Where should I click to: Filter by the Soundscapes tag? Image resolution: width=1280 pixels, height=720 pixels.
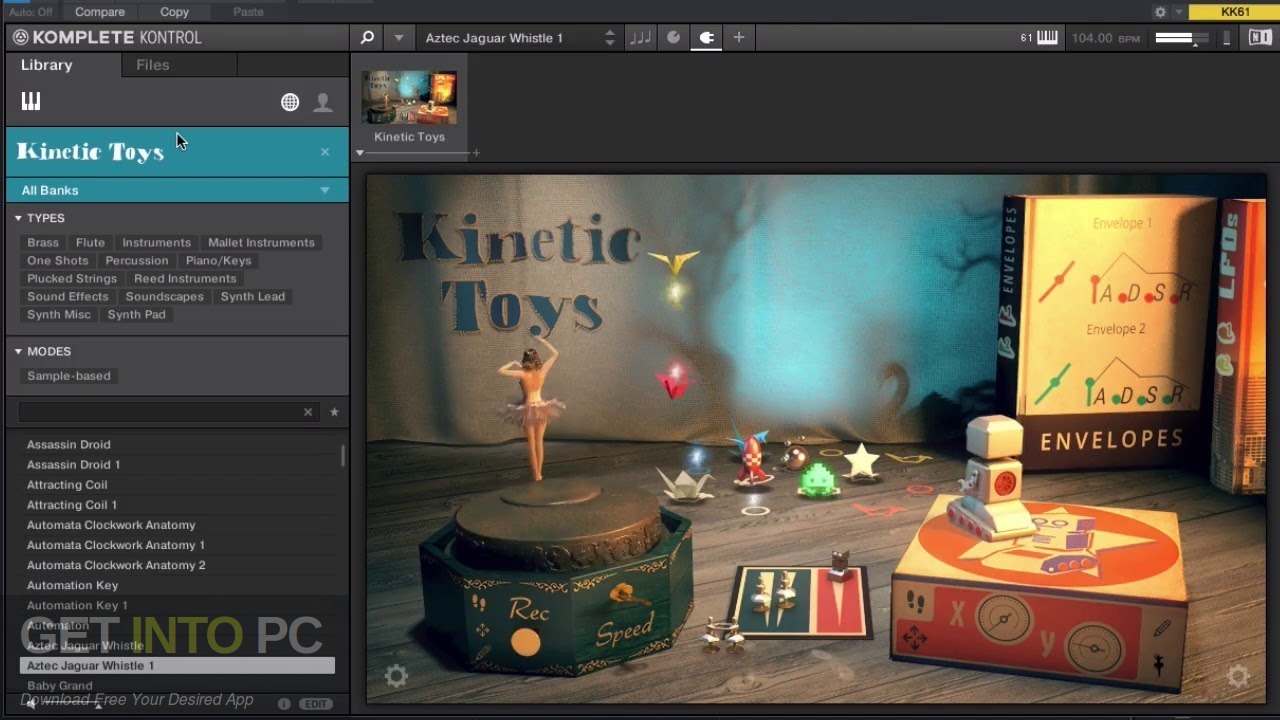pos(165,296)
